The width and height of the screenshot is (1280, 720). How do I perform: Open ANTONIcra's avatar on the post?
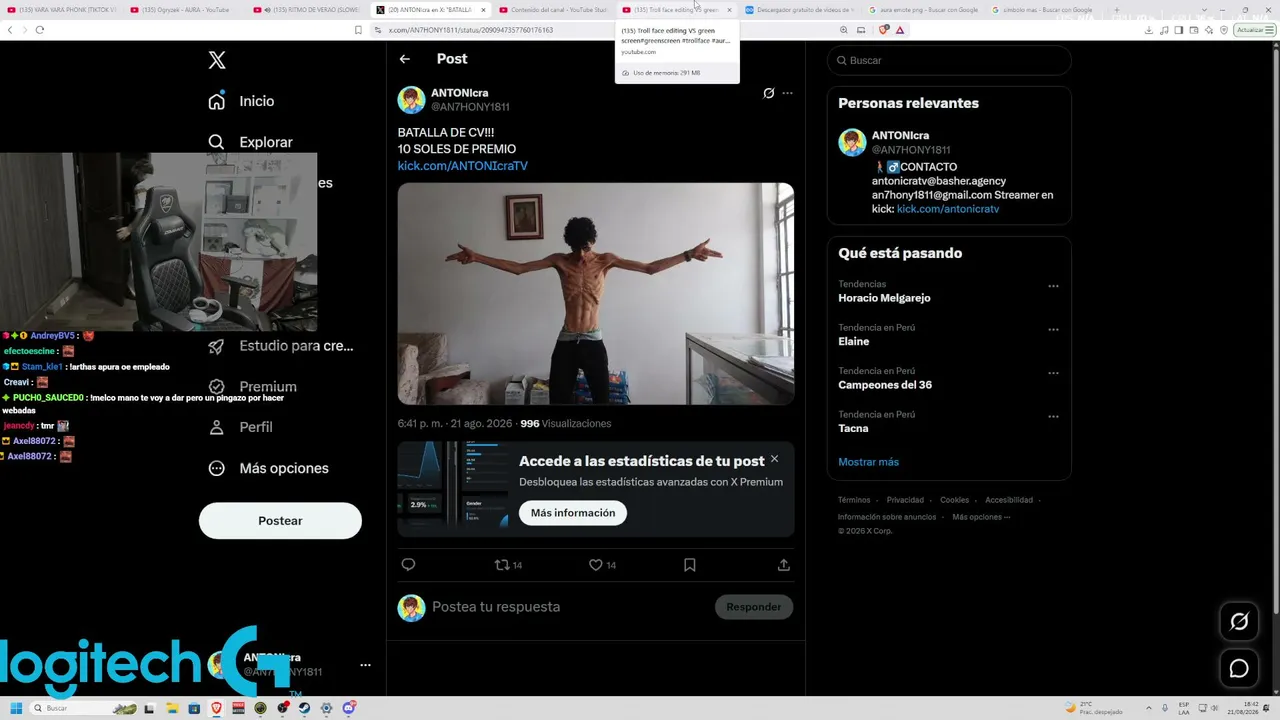click(x=411, y=100)
